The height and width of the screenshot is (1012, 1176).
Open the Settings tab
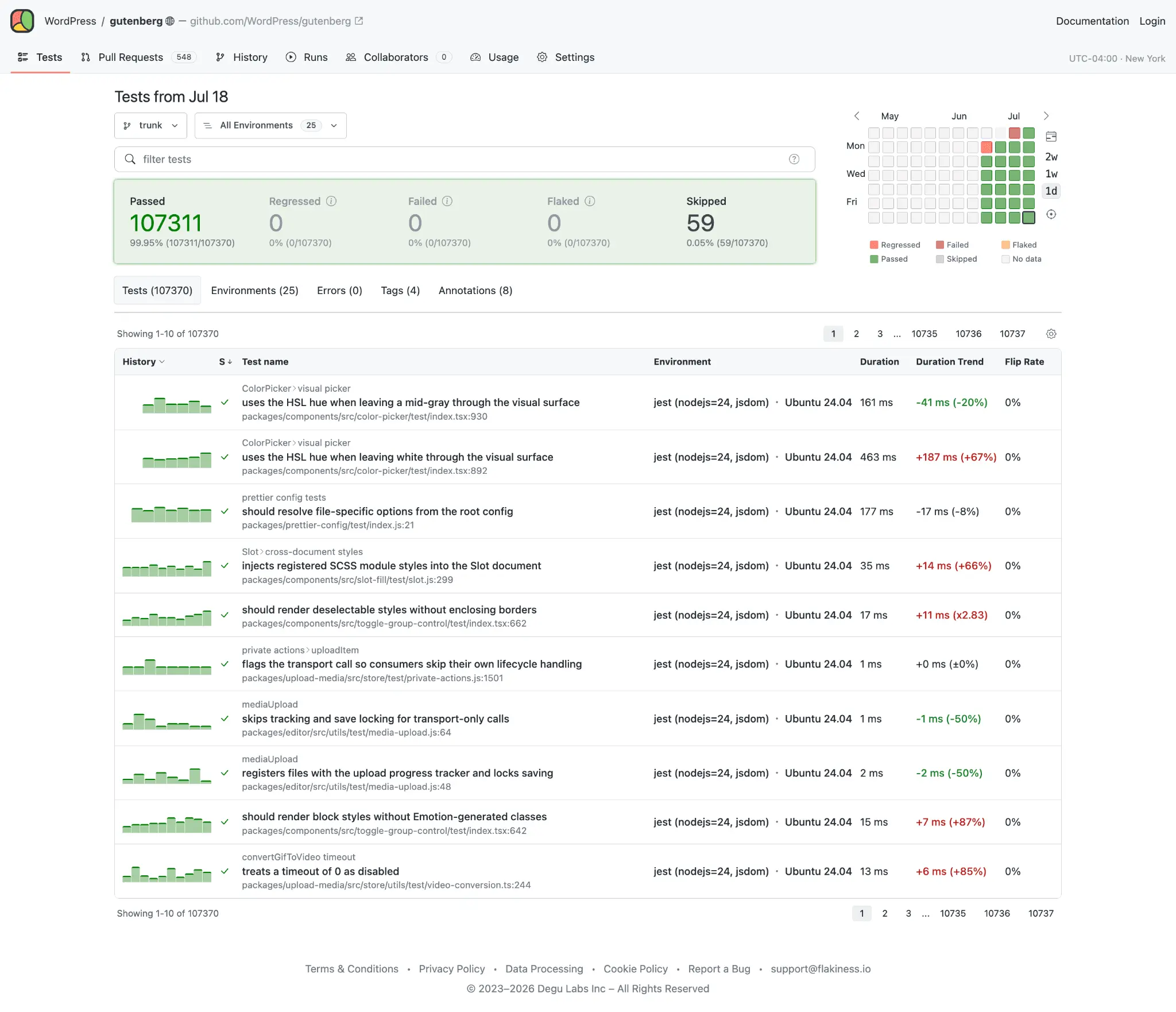click(x=566, y=57)
